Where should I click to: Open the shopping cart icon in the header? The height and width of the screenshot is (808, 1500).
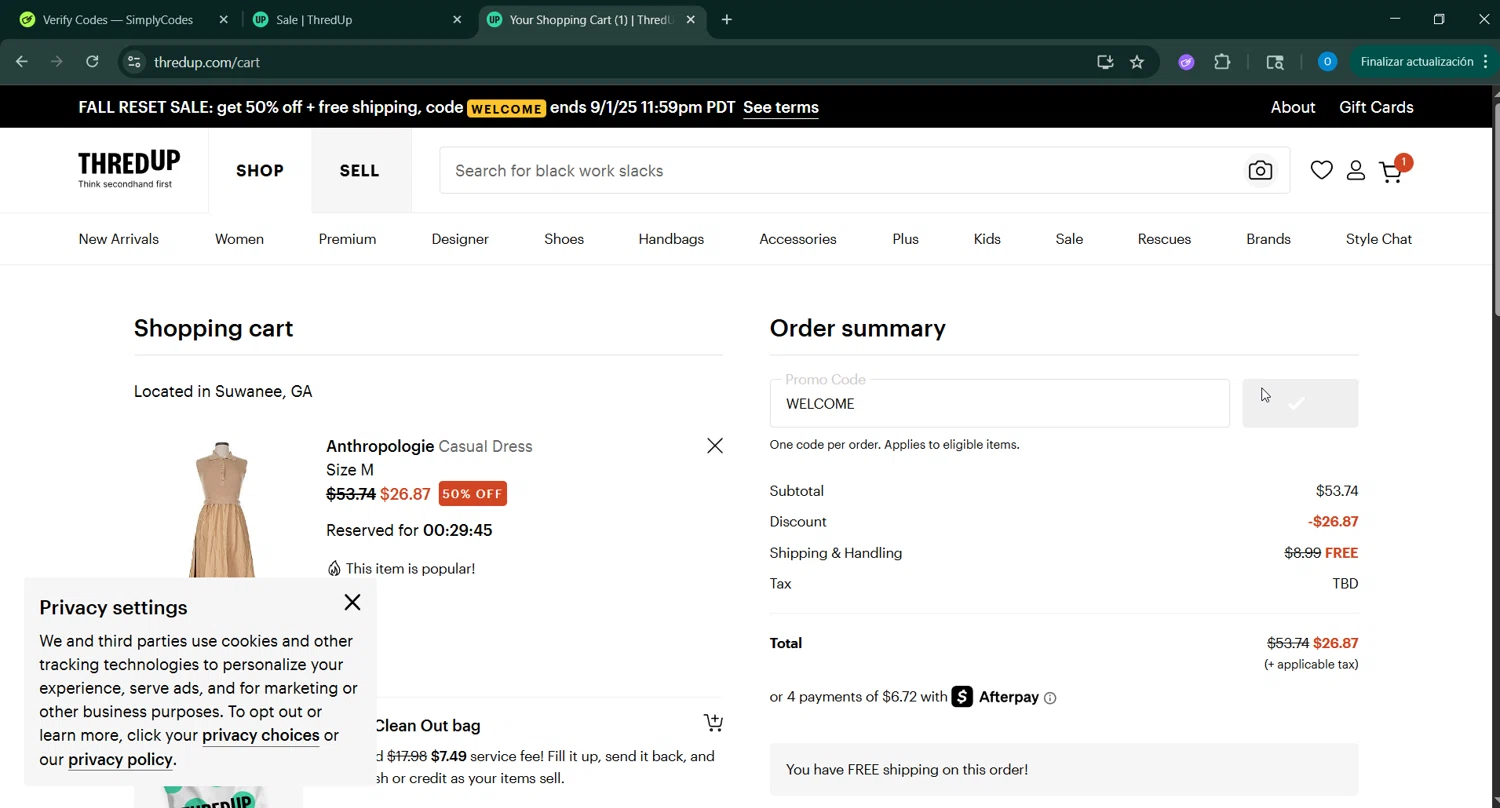[1391, 171]
